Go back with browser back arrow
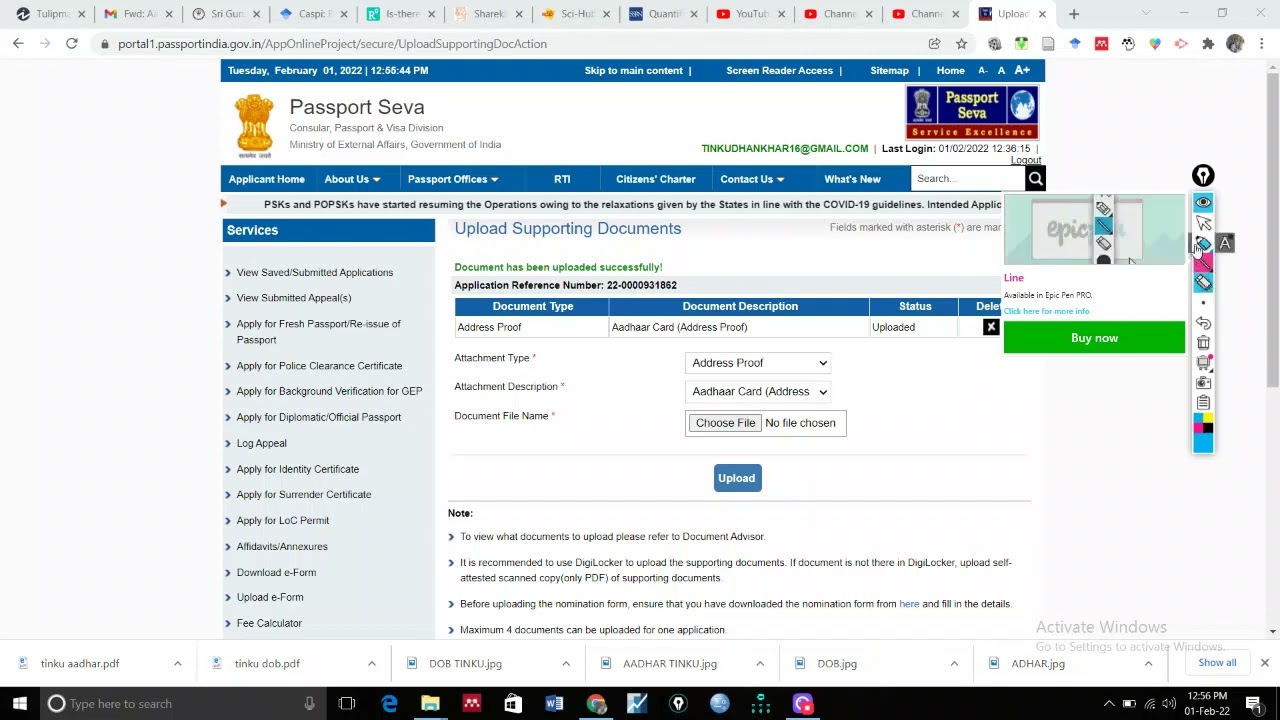Screen dimensions: 1280x720 (x=18, y=44)
